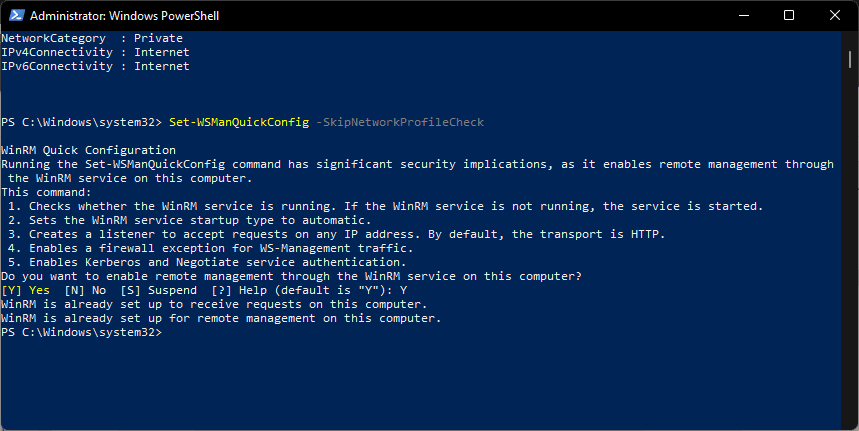The height and width of the screenshot is (431, 859).
Task: Click the WinRM Quick Configuration heading
Action: pyautogui.click(x=88, y=150)
